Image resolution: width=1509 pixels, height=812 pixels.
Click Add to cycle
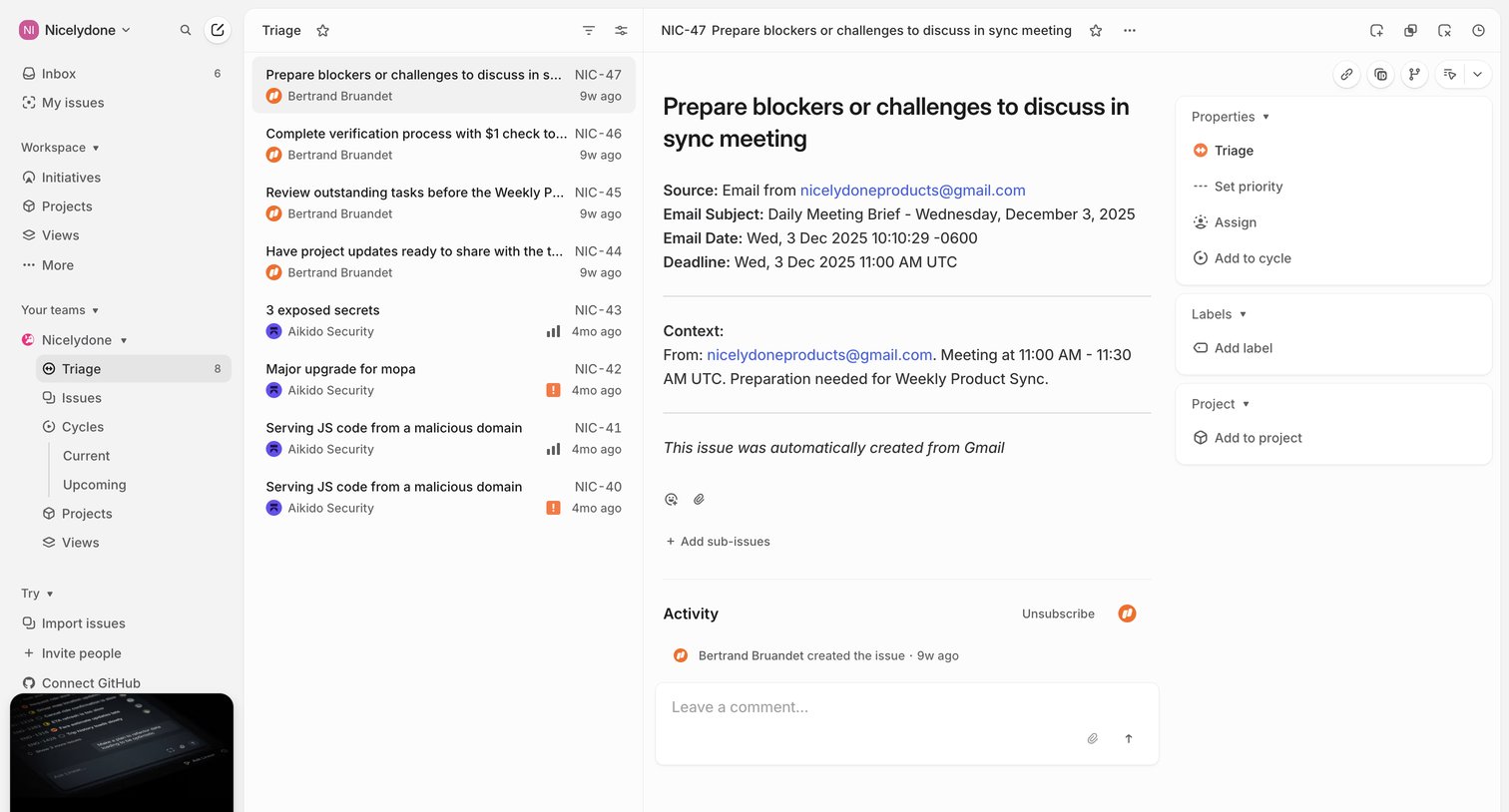[x=1242, y=258]
